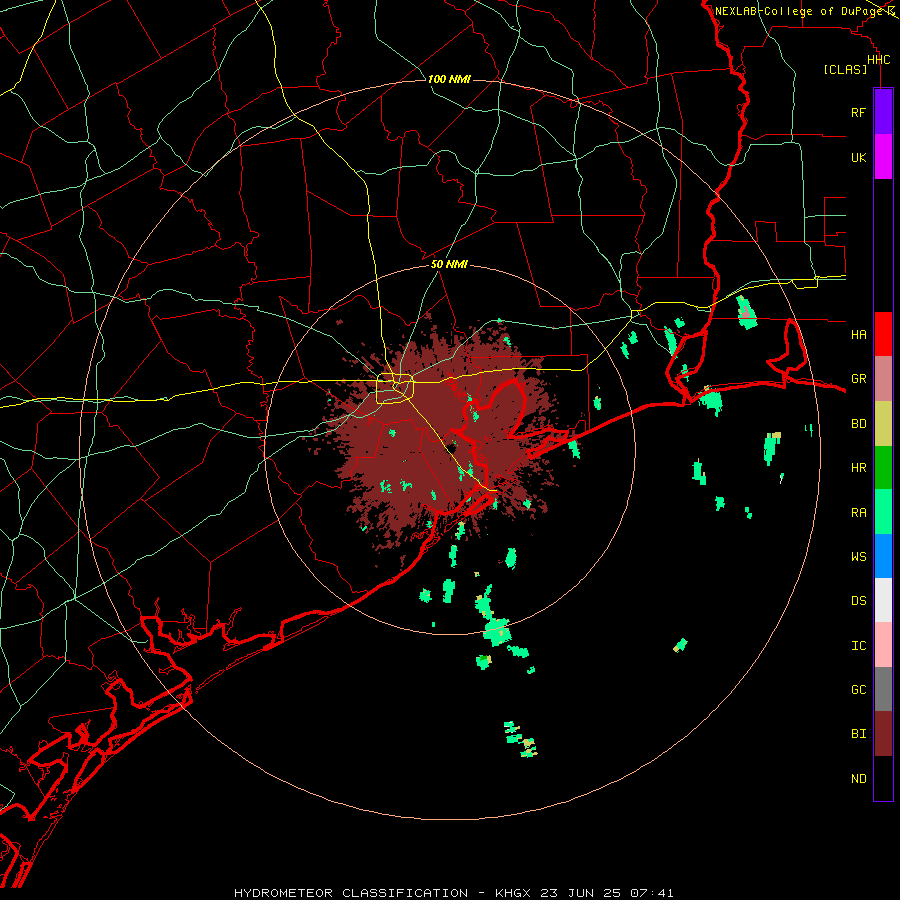Screen dimensions: 900x900
Task: Click the GC legend label
Action: point(858,689)
